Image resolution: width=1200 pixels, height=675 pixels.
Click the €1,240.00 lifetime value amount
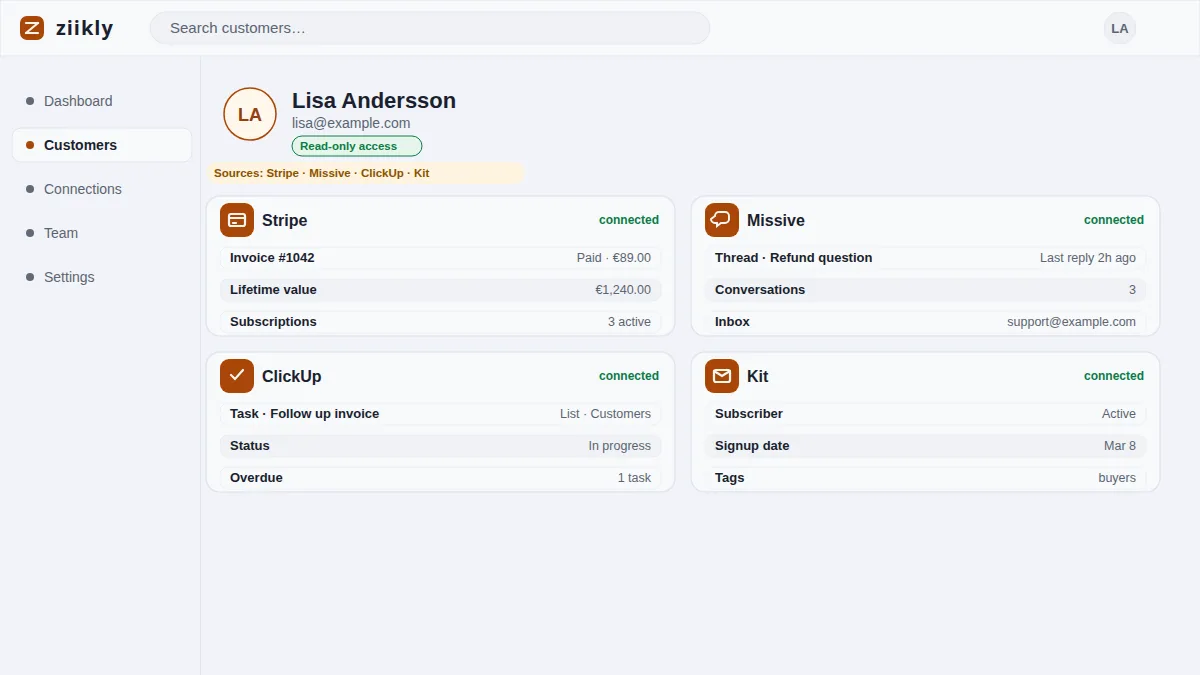[x=623, y=290]
